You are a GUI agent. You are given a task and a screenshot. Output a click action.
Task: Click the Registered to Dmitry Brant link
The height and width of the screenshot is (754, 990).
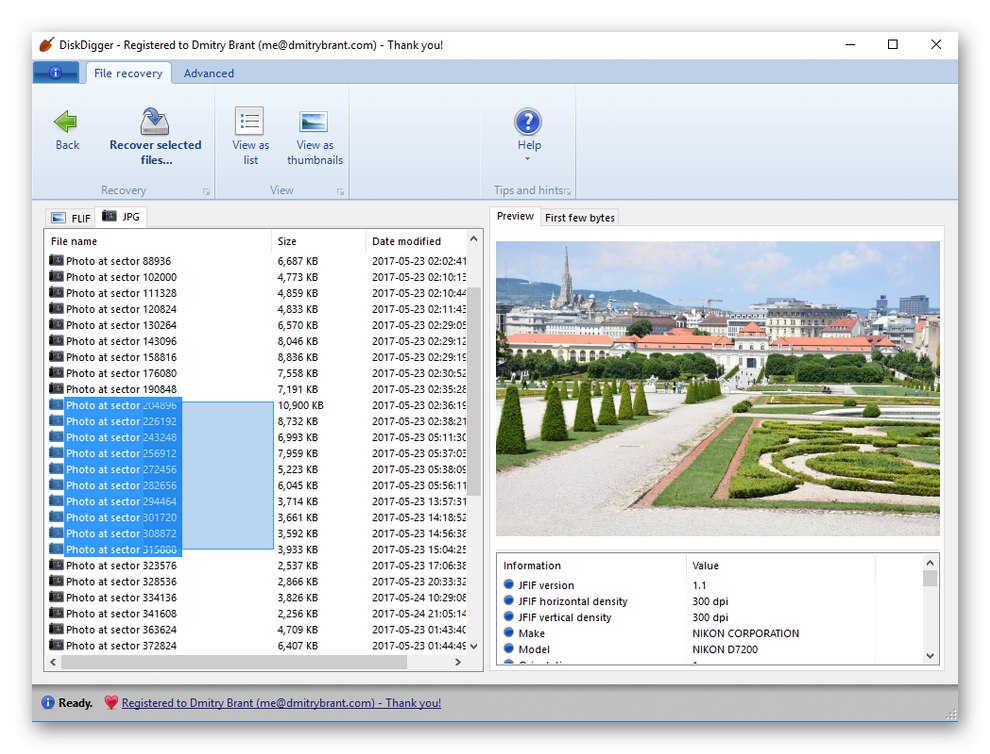point(281,703)
